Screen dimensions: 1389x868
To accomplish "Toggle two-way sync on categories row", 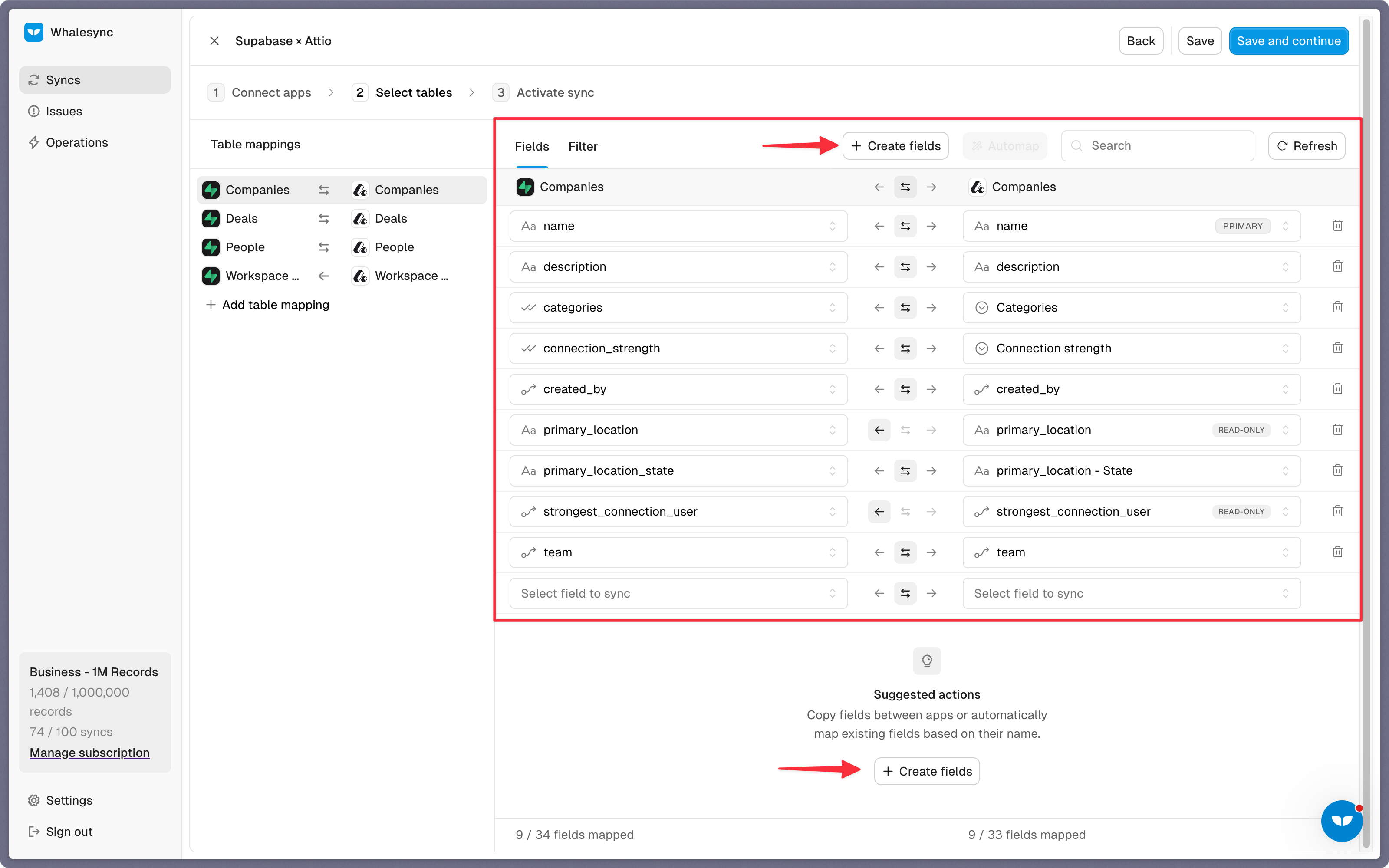I will [905, 308].
